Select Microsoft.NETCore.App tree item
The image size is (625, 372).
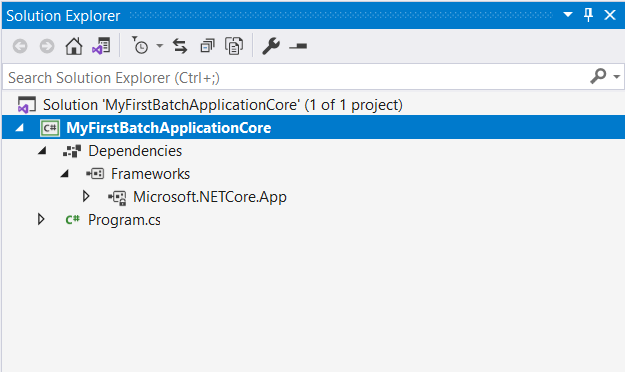pyautogui.click(x=210, y=197)
